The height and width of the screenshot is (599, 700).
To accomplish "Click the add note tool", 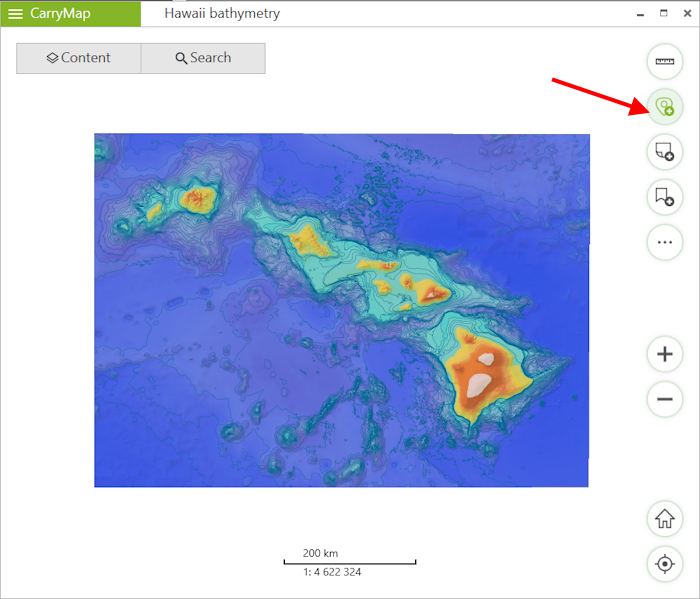I will [664, 151].
